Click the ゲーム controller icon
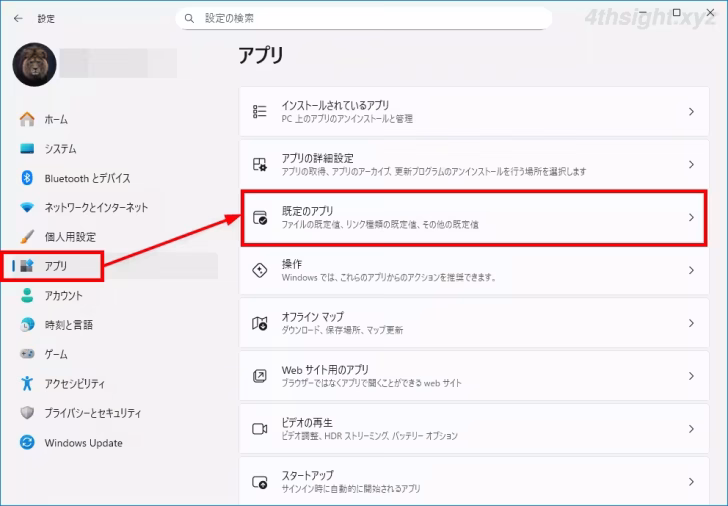The image size is (728, 506). 27,354
